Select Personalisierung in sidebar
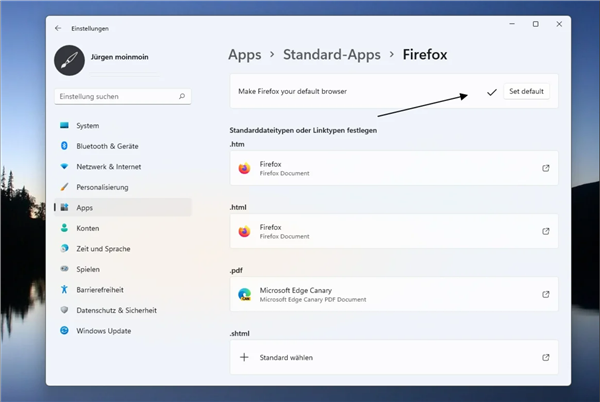600x402 pixels. pyautogui.click(x=101, y=187)
